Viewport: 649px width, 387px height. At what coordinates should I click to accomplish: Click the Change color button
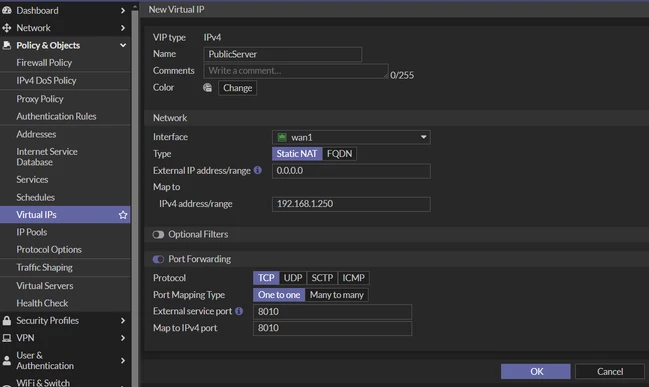pos(238,88)
